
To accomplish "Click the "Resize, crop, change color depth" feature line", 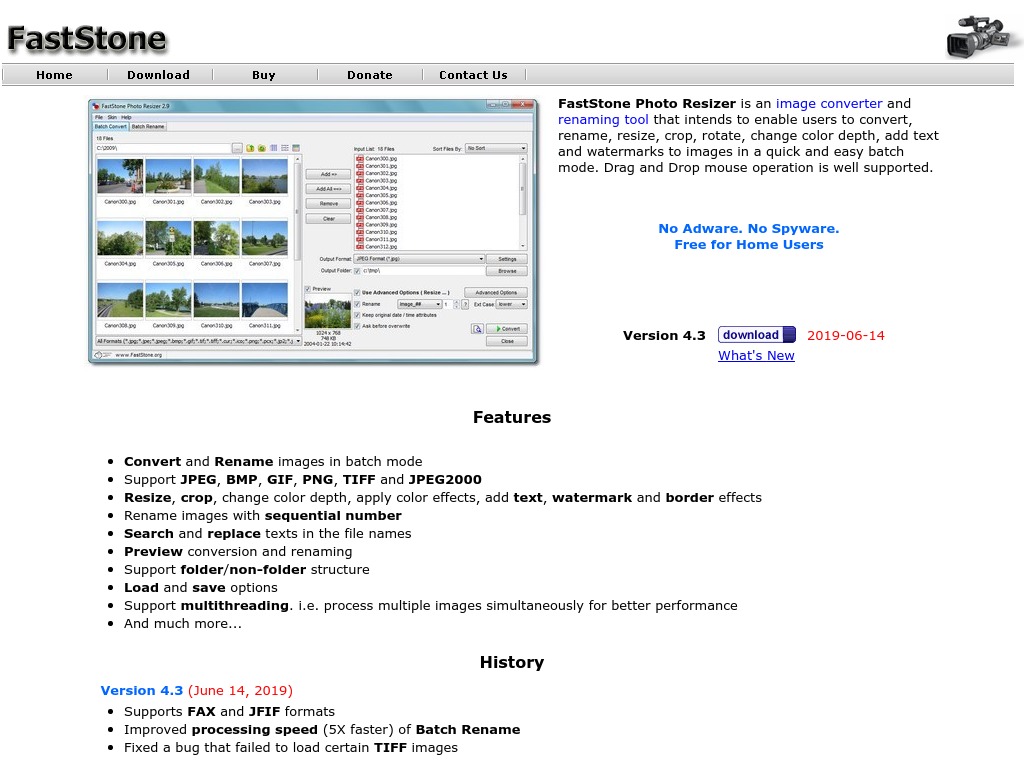I will point(443,498).
